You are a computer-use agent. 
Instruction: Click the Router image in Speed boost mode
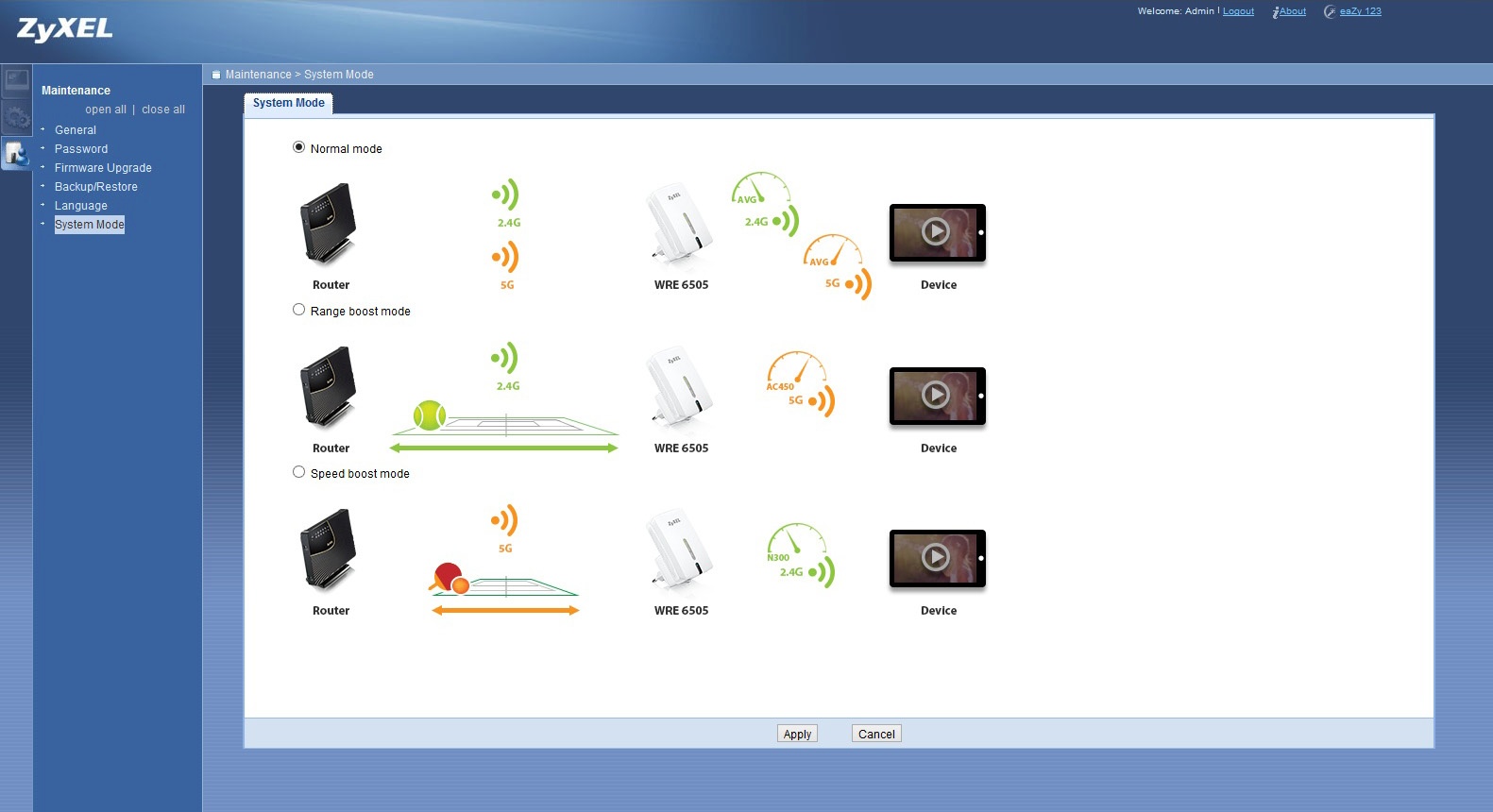329,550
